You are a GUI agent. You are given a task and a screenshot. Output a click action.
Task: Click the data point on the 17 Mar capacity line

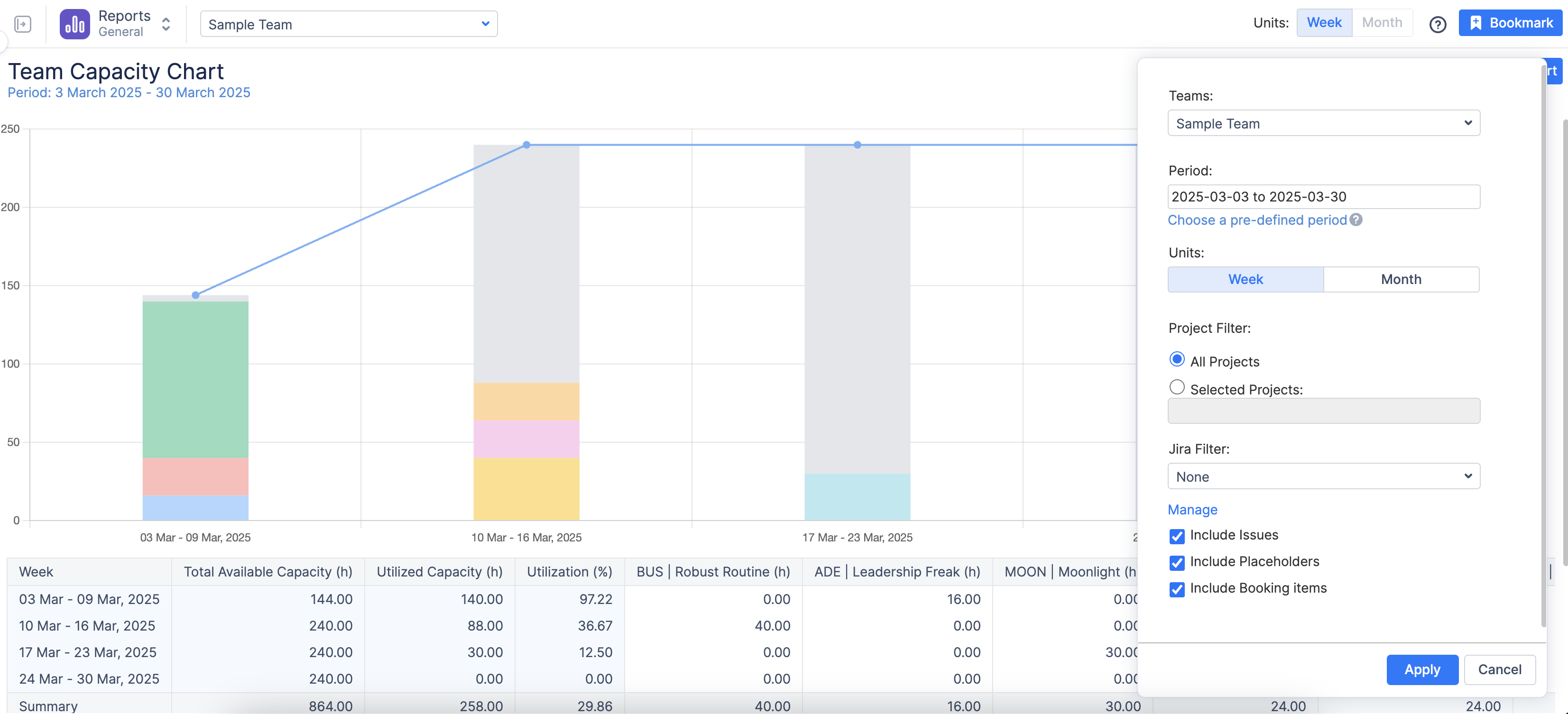[x=857, y=145]
